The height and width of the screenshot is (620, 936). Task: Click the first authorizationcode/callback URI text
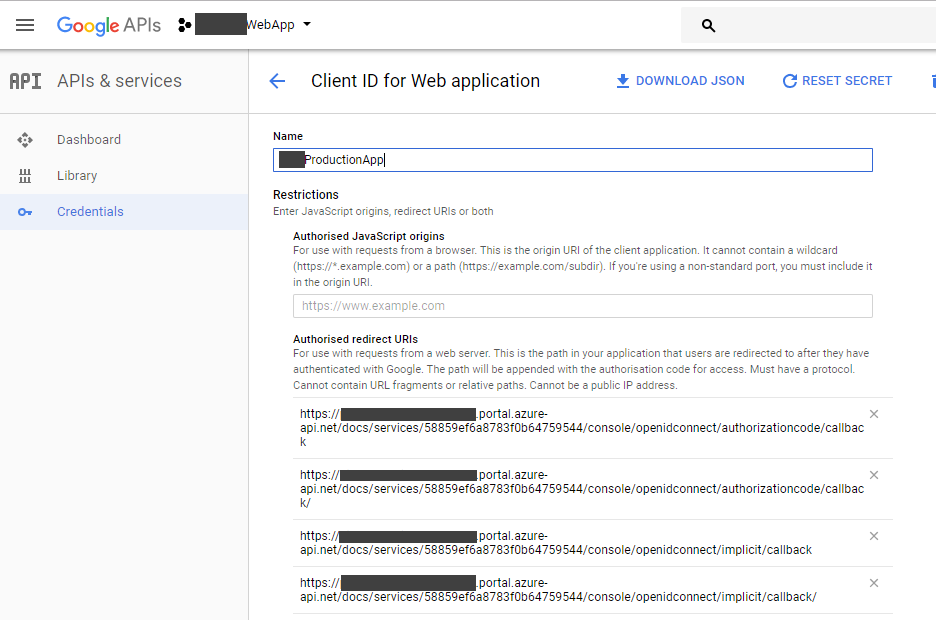coord(582,428)
